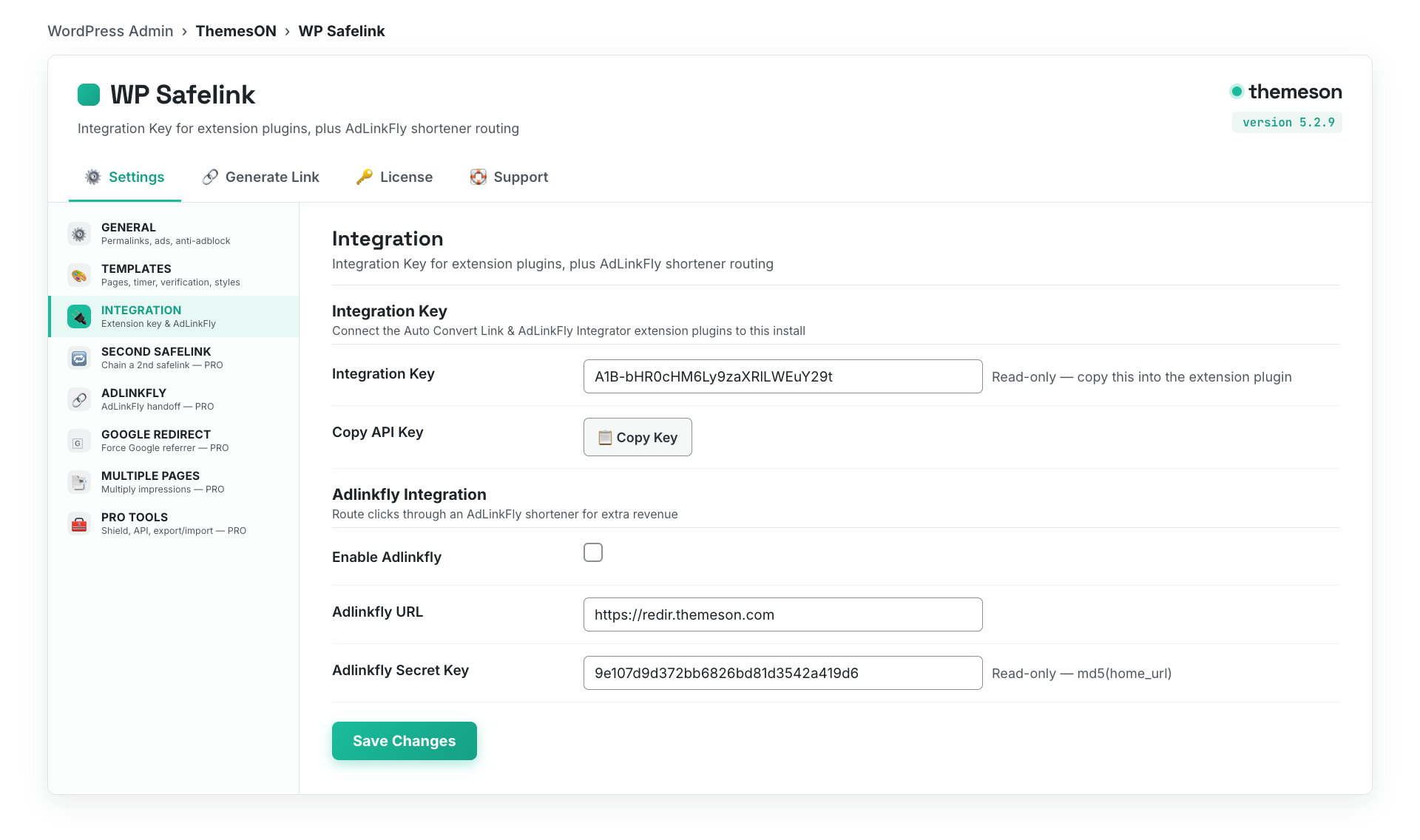Click the 'Enable Adlinkfly' label
The image size is (1420, 840).
387,557
